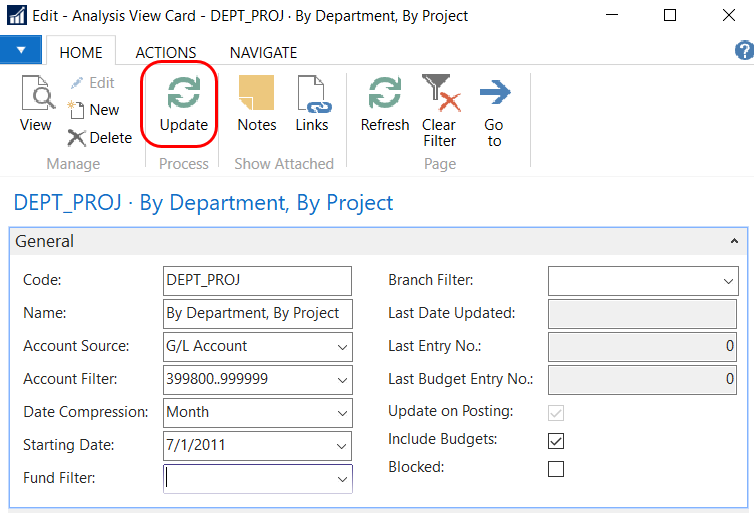Enable the Blocked checkbox
754x513 pixels.
556,468
